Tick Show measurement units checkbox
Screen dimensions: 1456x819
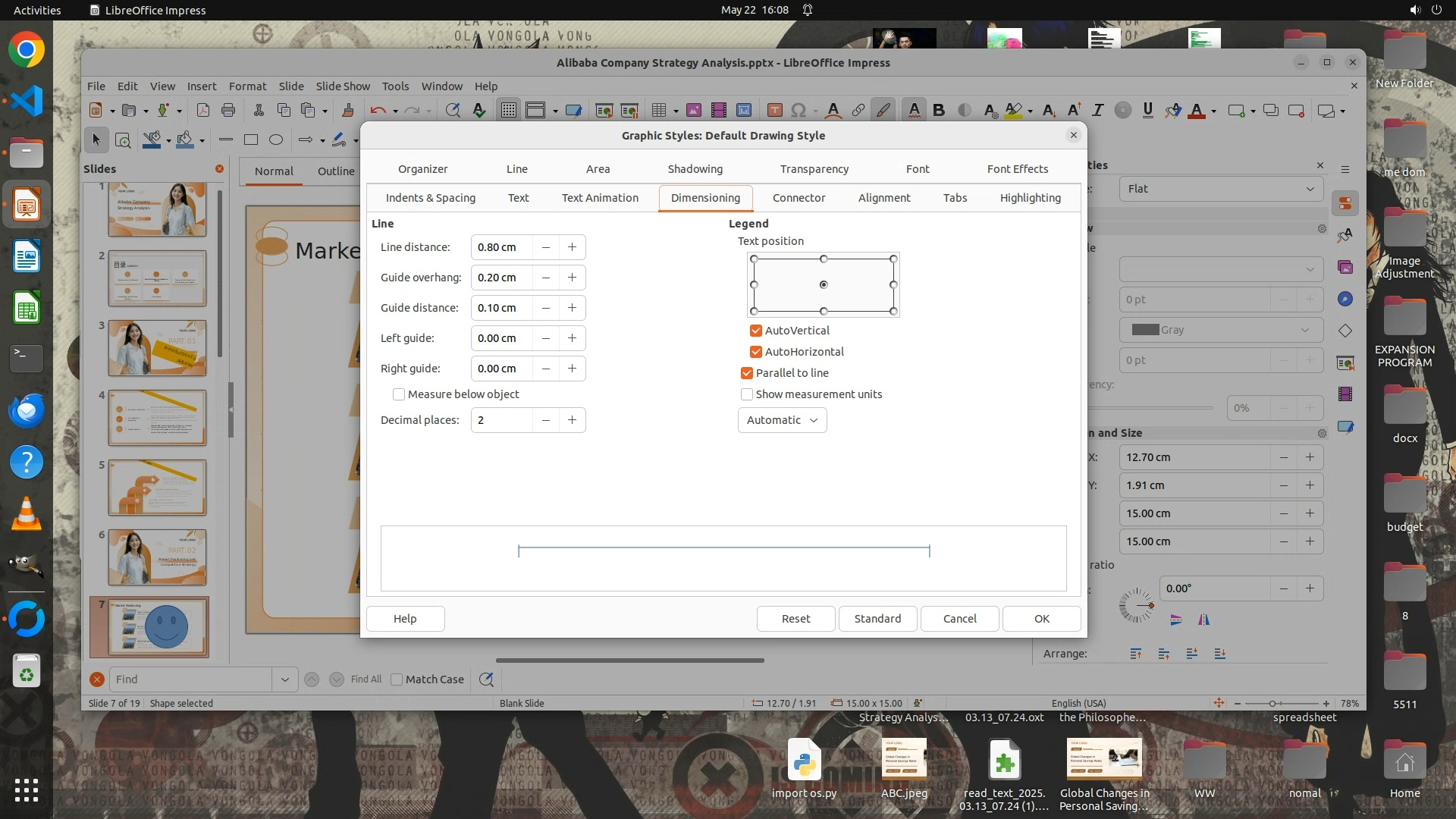pos(747,394)
